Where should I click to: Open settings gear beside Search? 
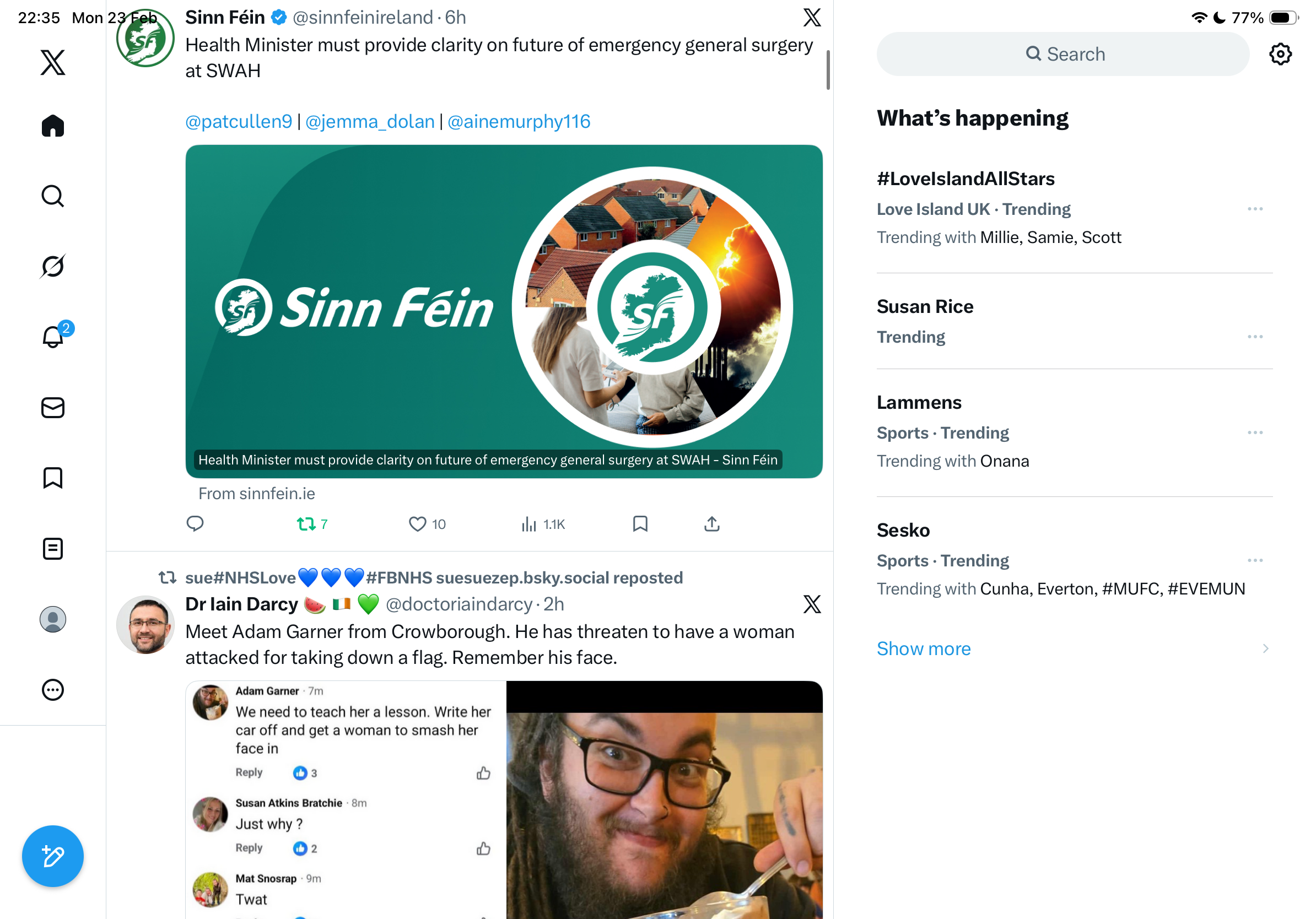tap(1280, 55)
